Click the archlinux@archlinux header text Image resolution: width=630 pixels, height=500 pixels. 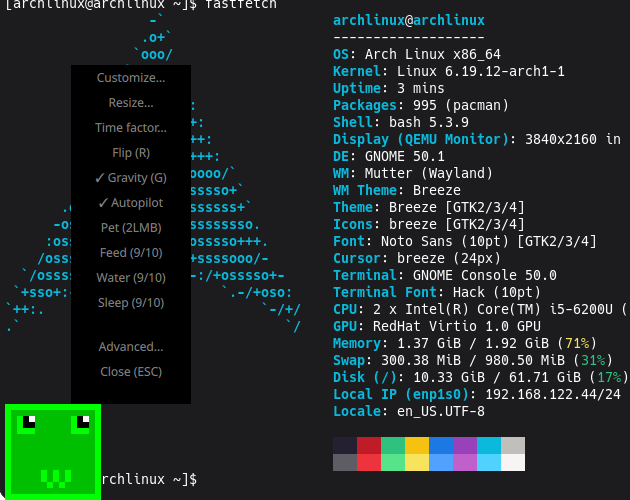409,20
